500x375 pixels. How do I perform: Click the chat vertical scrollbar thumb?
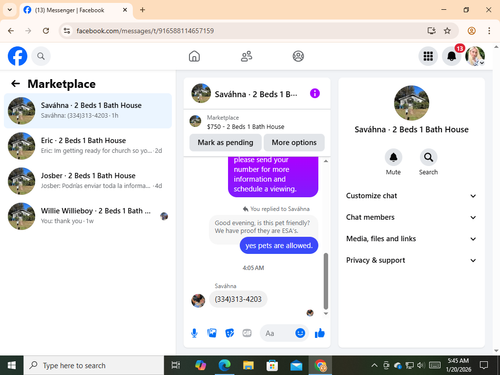pos(326,281)
